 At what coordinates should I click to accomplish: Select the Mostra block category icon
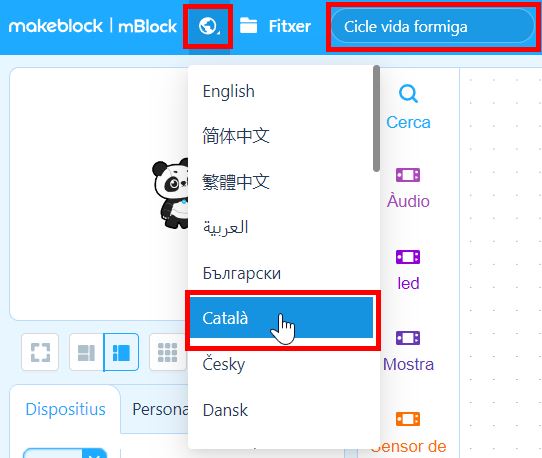point(408,338)
